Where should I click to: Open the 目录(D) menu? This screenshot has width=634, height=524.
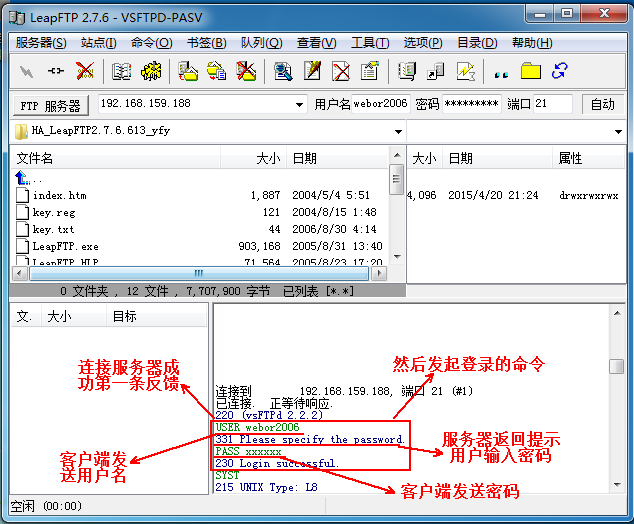(477, 43)
